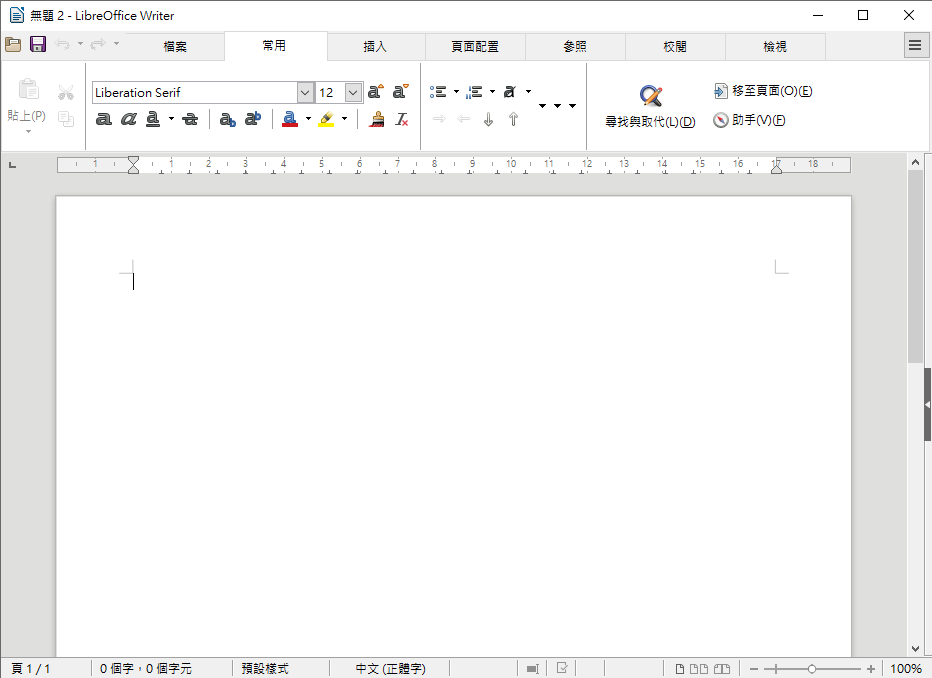Toggle bold formatting
This screenshot has width=932, height=678.
(103, 119)
